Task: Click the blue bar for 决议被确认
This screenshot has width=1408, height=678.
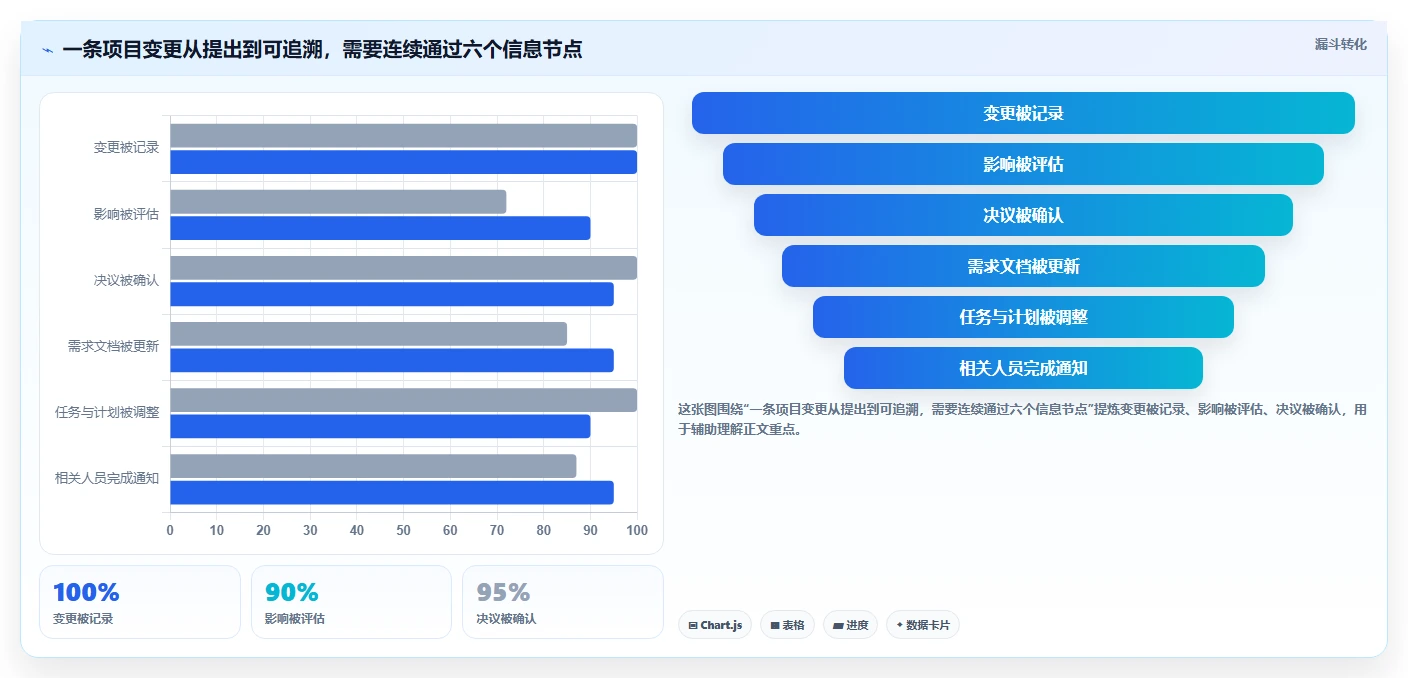Action: 392,294
